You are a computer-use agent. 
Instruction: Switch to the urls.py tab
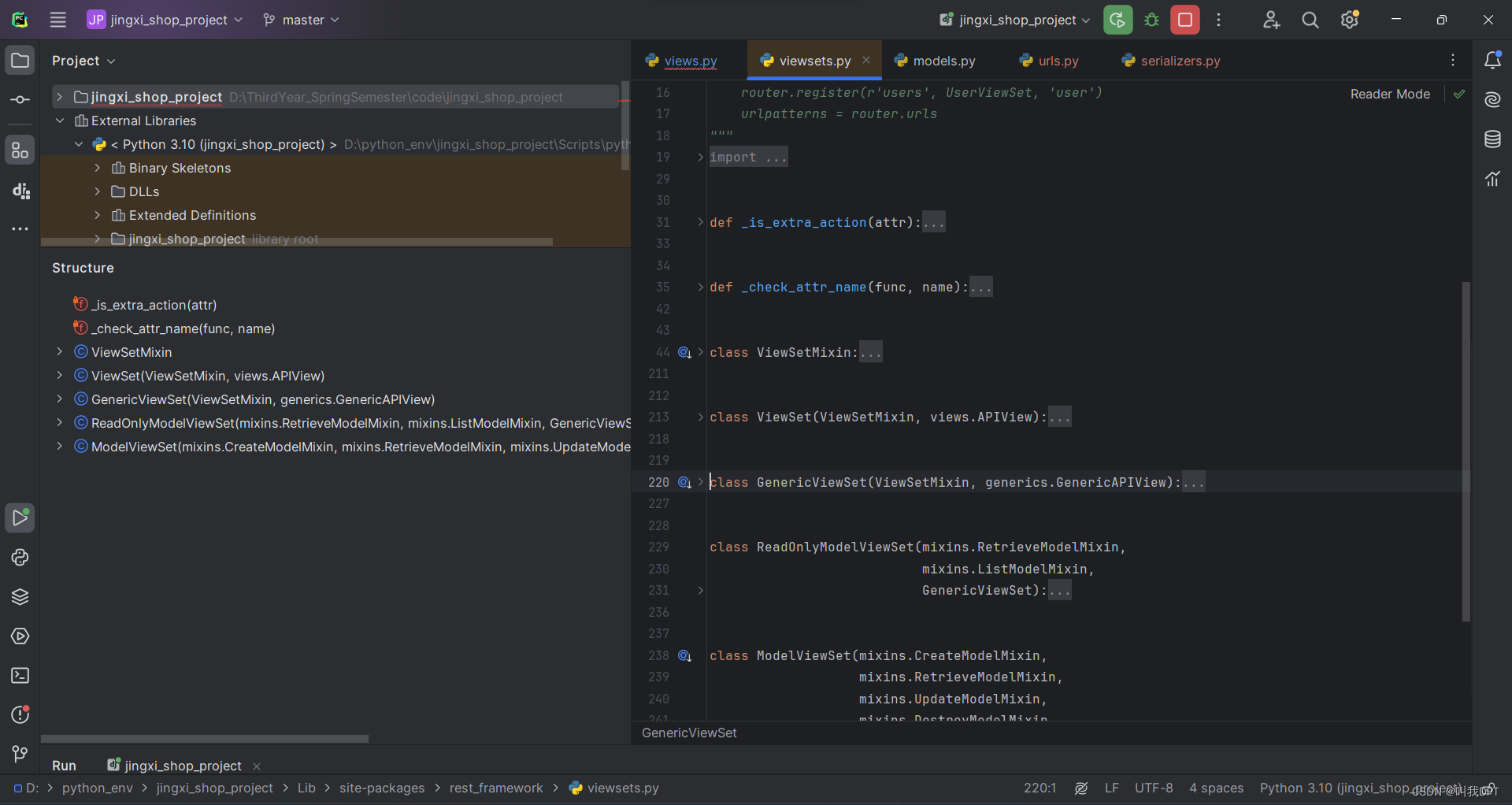(1049, 61)
